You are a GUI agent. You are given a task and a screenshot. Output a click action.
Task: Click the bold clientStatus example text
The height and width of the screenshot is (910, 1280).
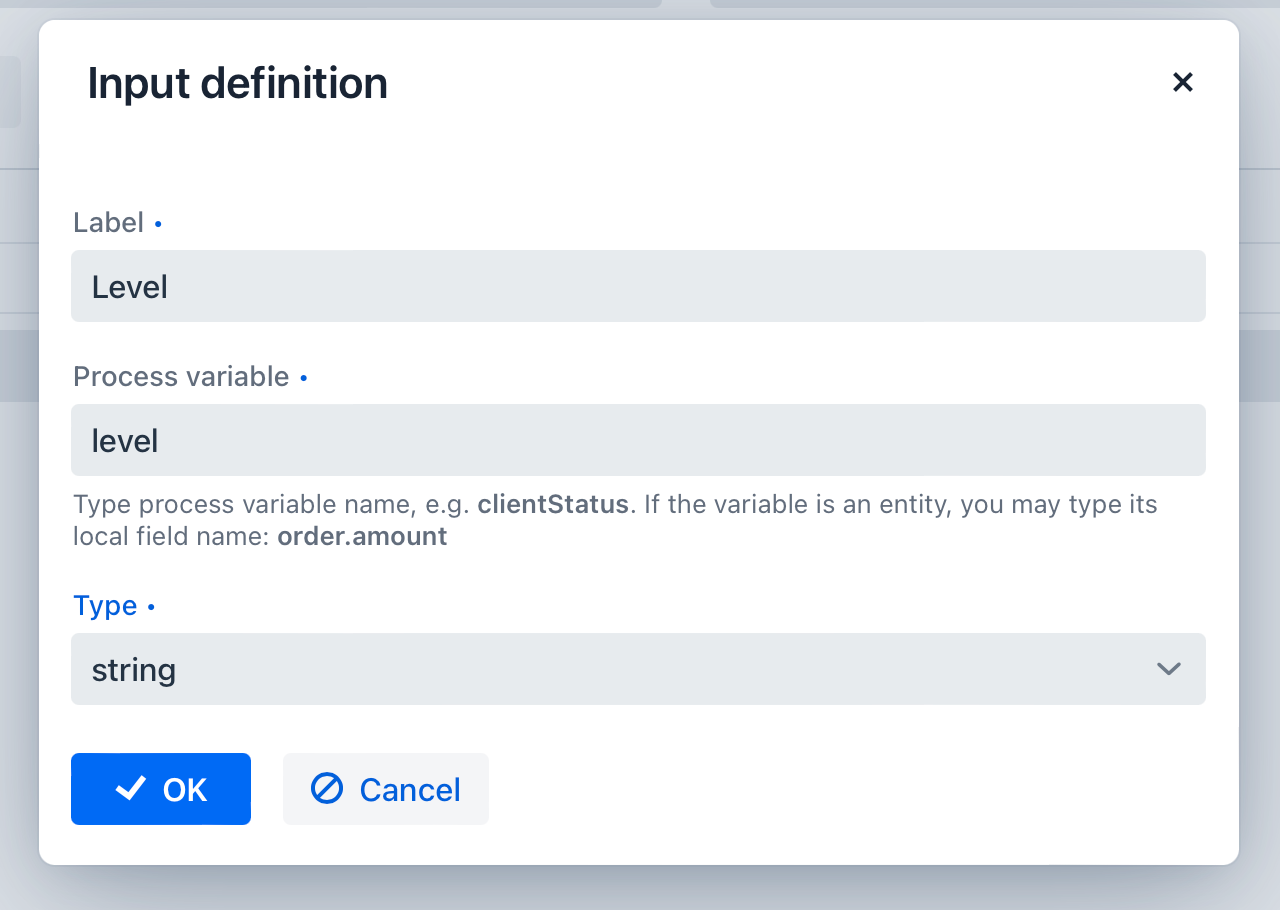(x=553, y=504)
